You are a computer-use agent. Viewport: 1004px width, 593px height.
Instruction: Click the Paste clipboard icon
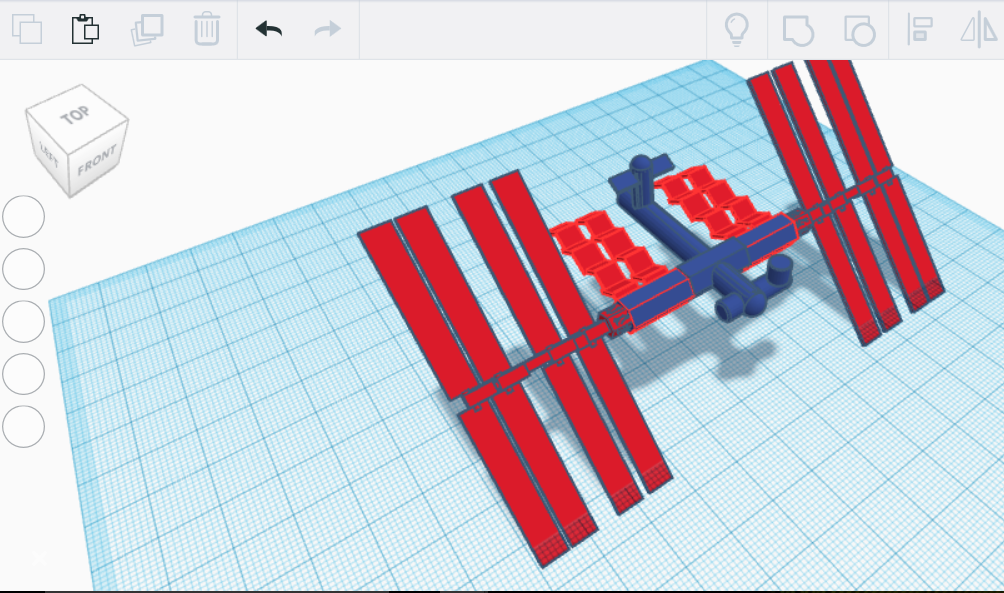pos(85,29)
